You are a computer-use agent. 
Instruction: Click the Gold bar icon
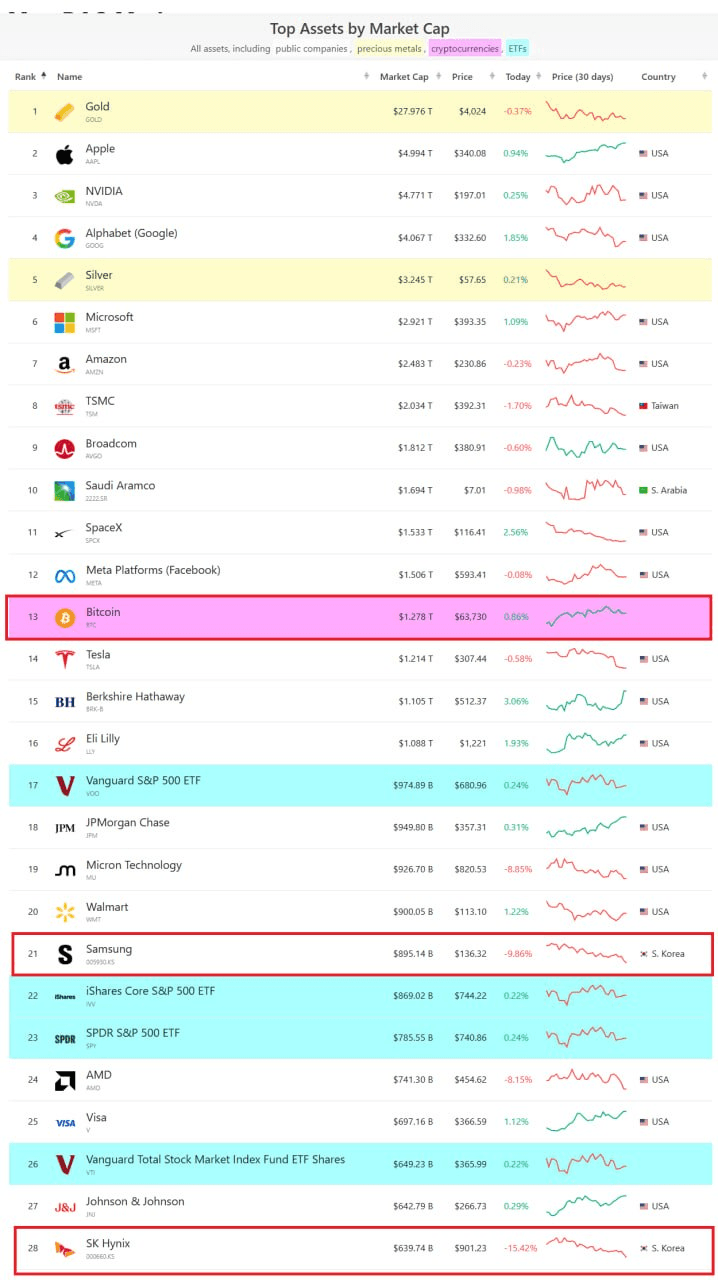coord(64,111)
